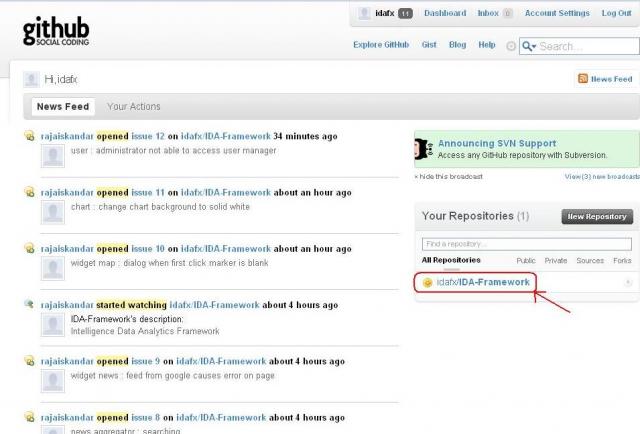Click text 'Intelligence Data Analytics Framework'
The height and width of the screenshot is (434, 640).
(x=145, y=331)
